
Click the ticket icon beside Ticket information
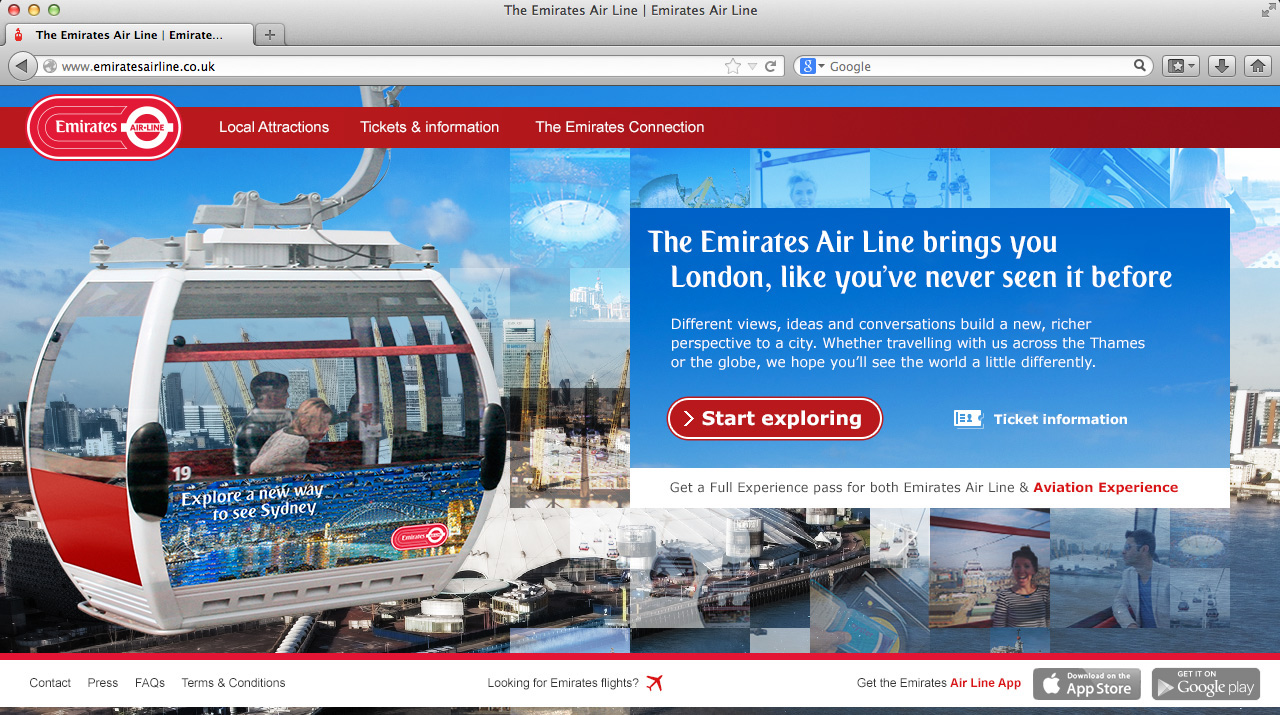(x=968, y=419)
